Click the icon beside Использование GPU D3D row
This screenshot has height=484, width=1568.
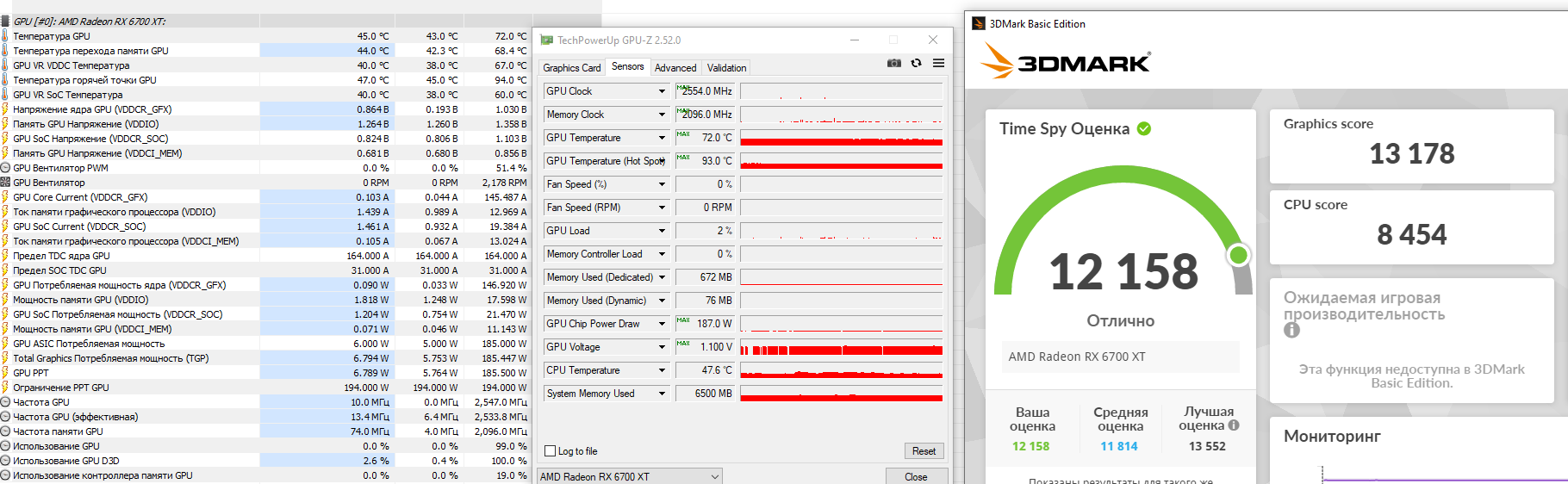click(x=5, y=461)
